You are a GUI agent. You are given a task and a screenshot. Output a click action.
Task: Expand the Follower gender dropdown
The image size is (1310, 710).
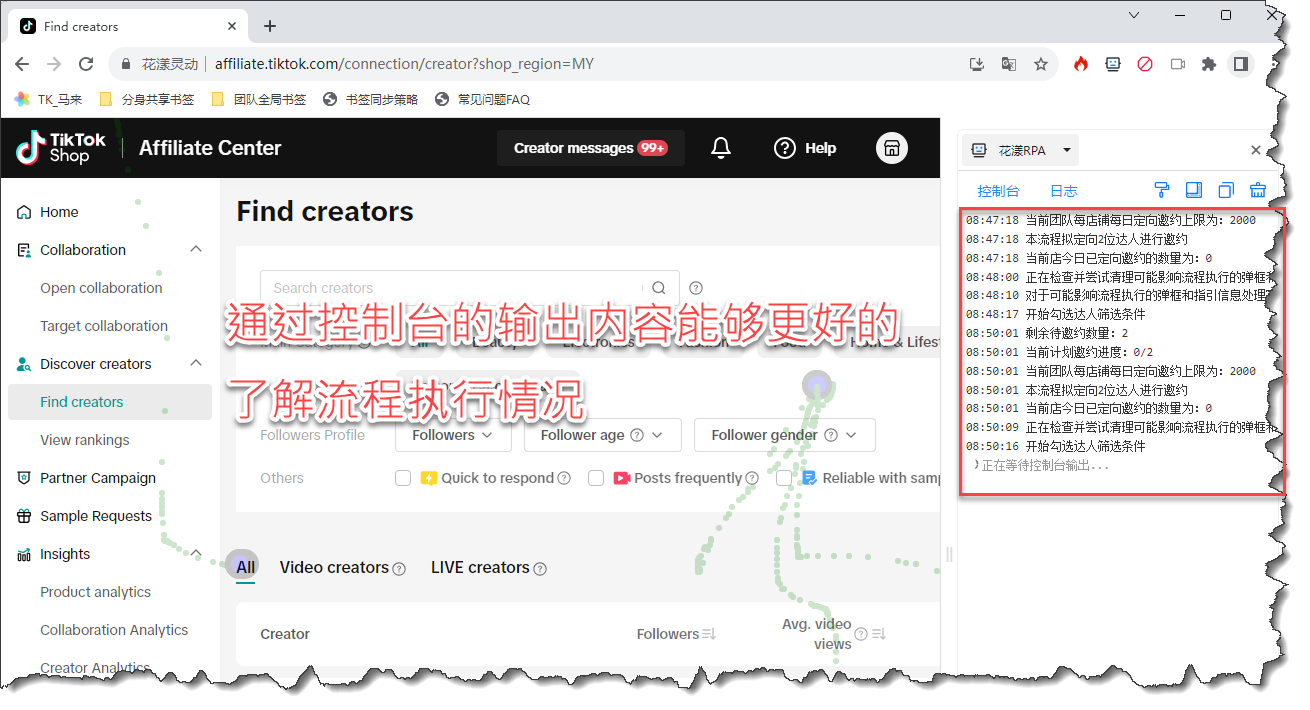pos(784,435)
